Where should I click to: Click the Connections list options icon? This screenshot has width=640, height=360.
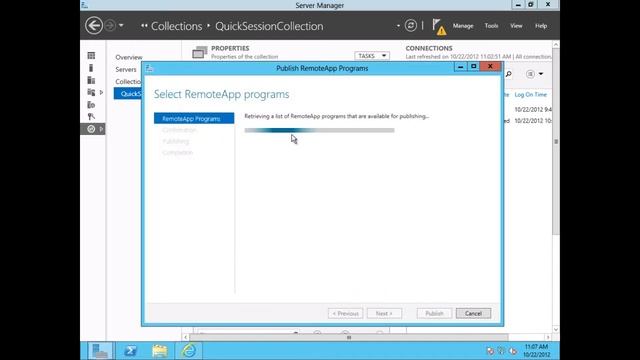(530, 74)
